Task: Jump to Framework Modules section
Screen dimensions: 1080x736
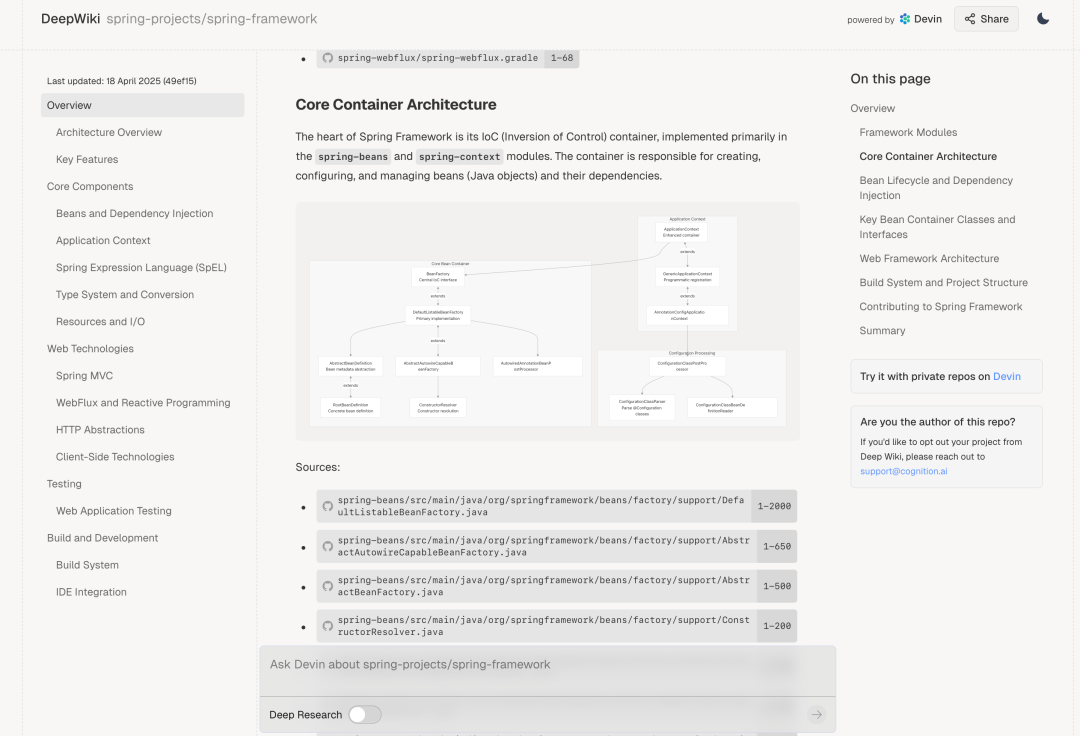Action: pyautogui.click(x=908, y=132)
